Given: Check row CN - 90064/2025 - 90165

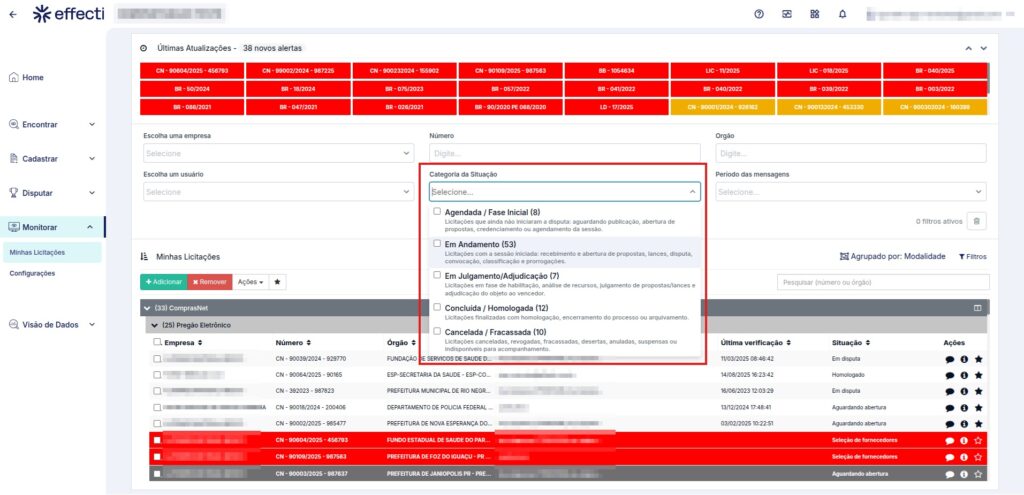Looking at the screenshot, I should click(157, 375).
